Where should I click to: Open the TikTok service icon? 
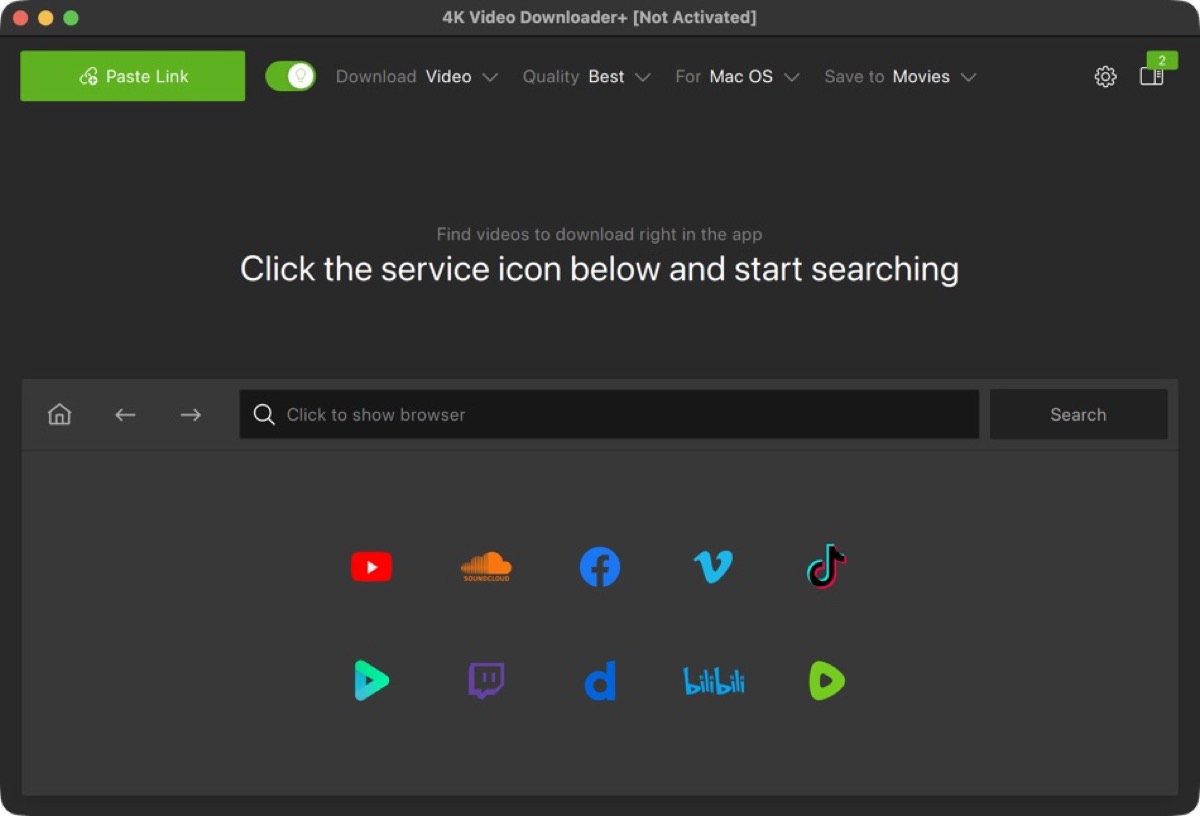(x=827, y=567)
